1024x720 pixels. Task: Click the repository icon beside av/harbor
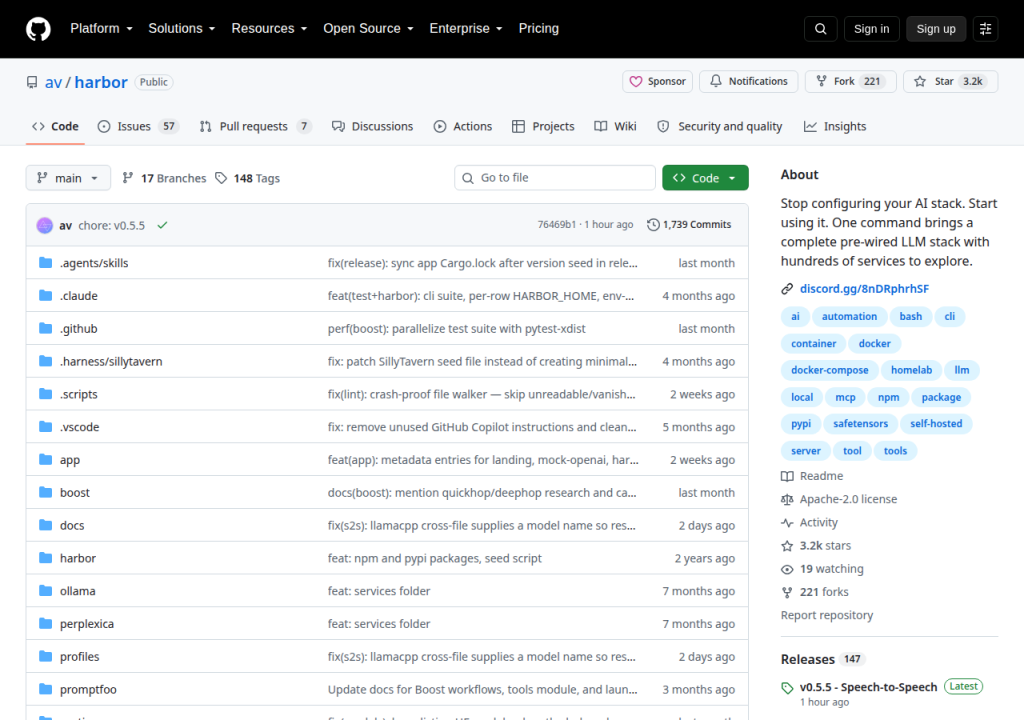(x=32, y=82)
